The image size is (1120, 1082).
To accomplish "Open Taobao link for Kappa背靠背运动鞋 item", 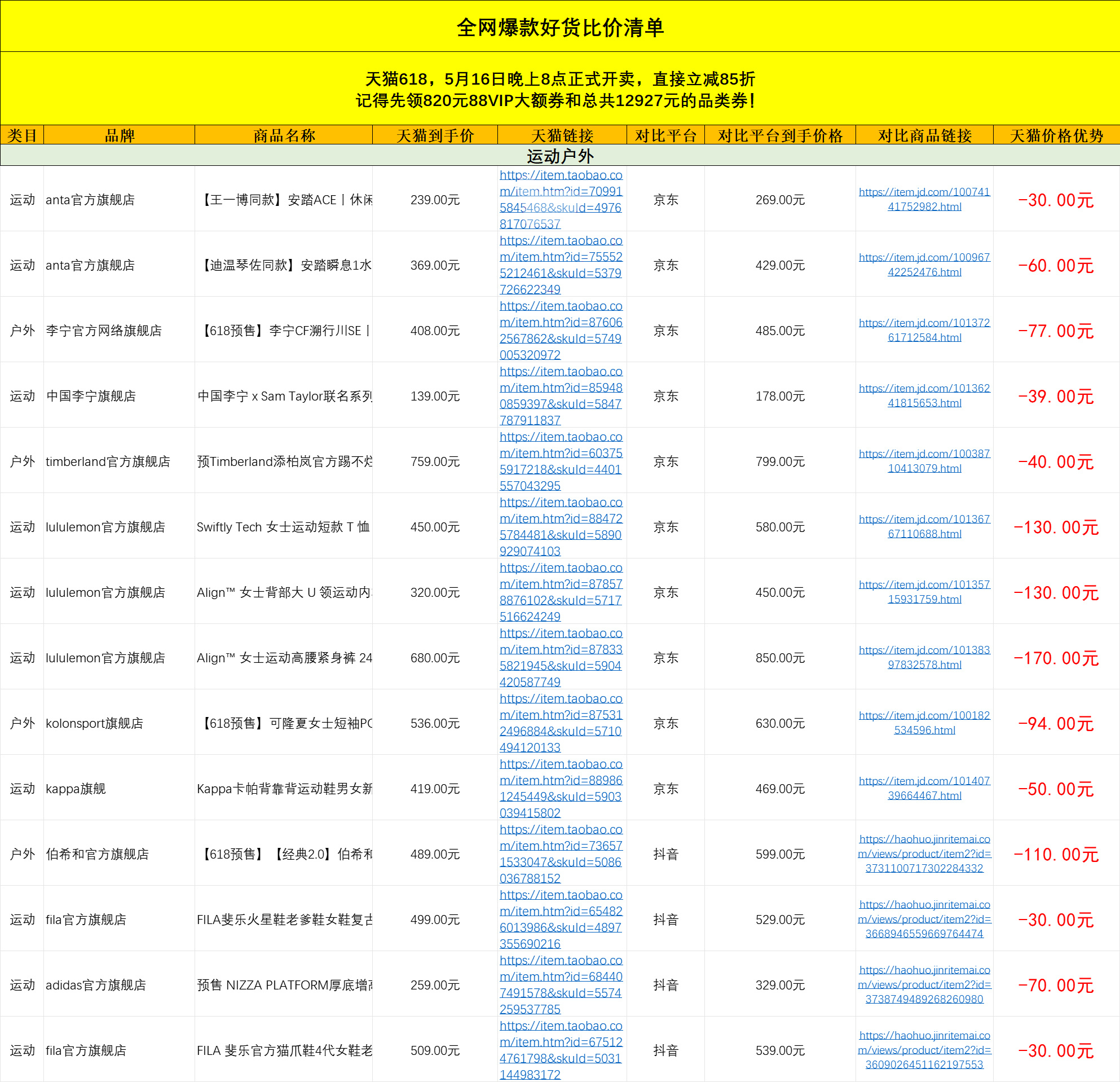I will coord(561,789).
